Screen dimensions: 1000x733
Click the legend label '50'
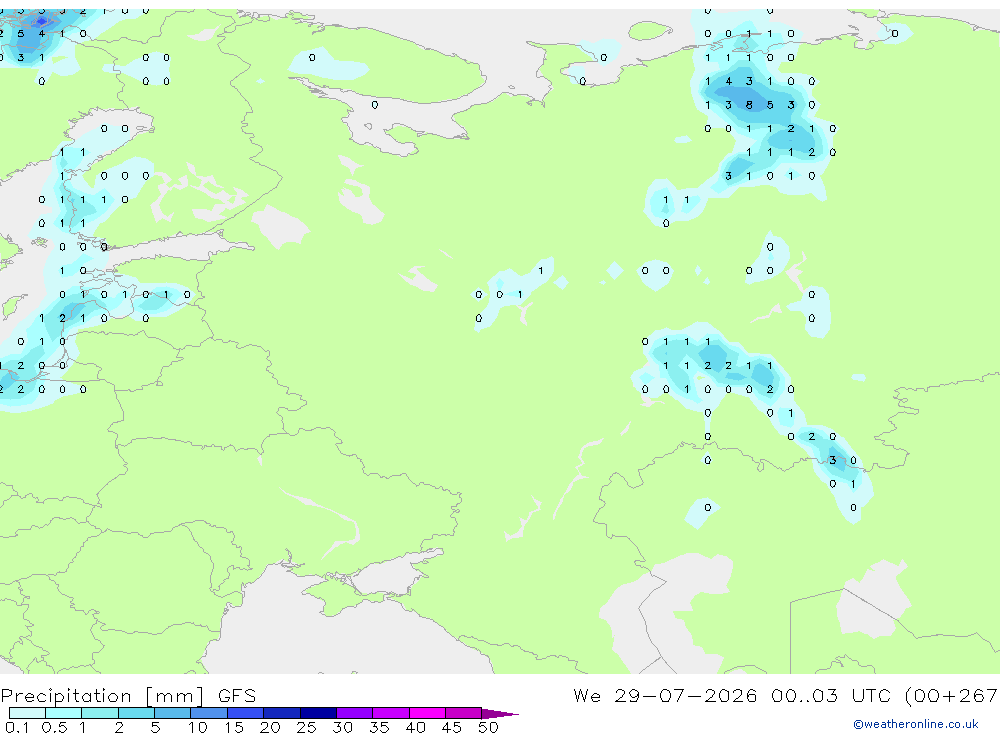point(488,727)
